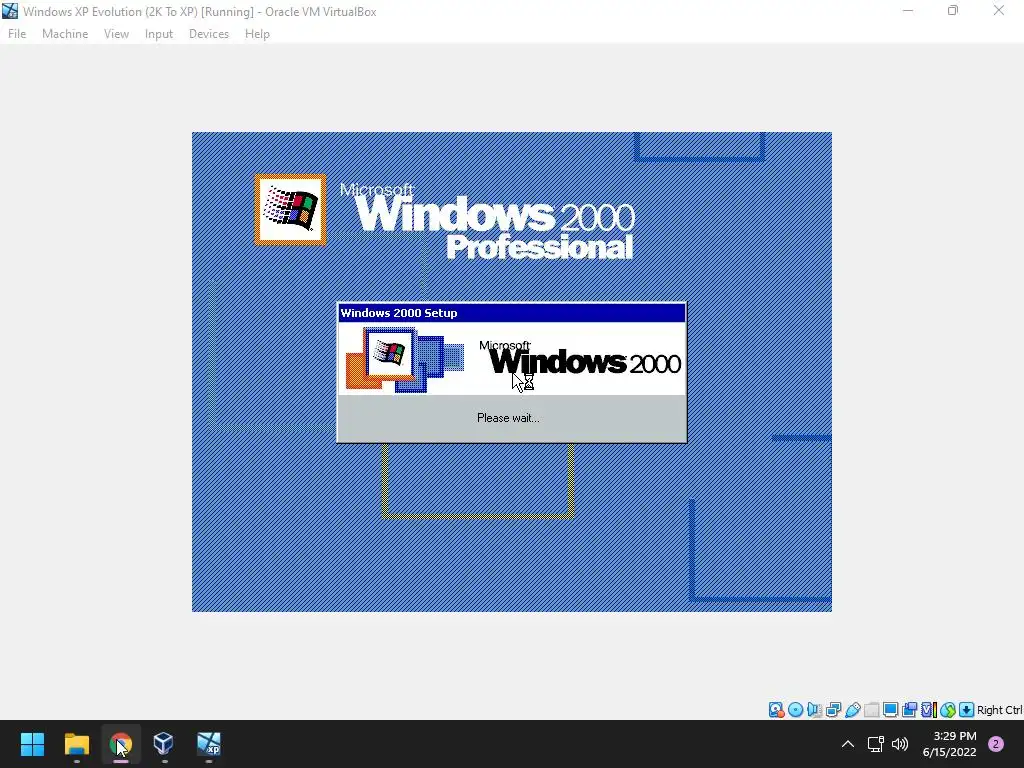Viewport: 1024px width, 768px height.
Task: Close the VirtualBox window
Action: pos(999,11)
